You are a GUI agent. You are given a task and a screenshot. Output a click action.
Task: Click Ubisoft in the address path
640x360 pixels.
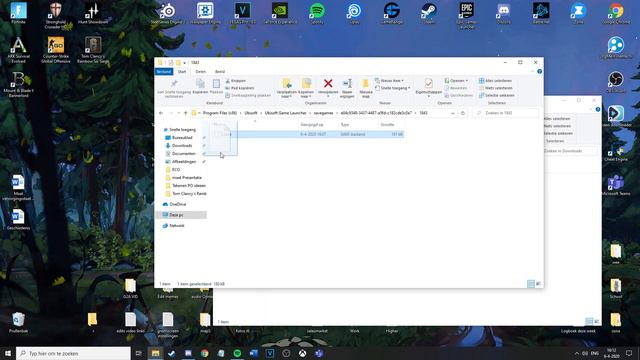click(251, 113)
